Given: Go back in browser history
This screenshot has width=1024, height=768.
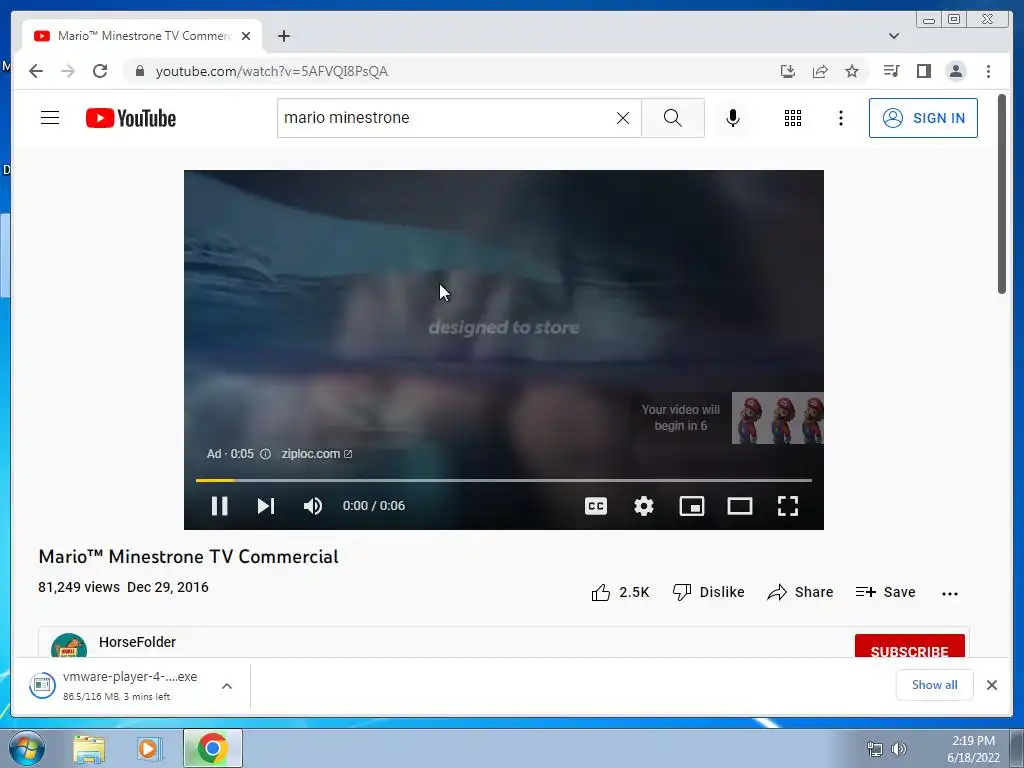Looking at the screenshot, I should point(36,71).
